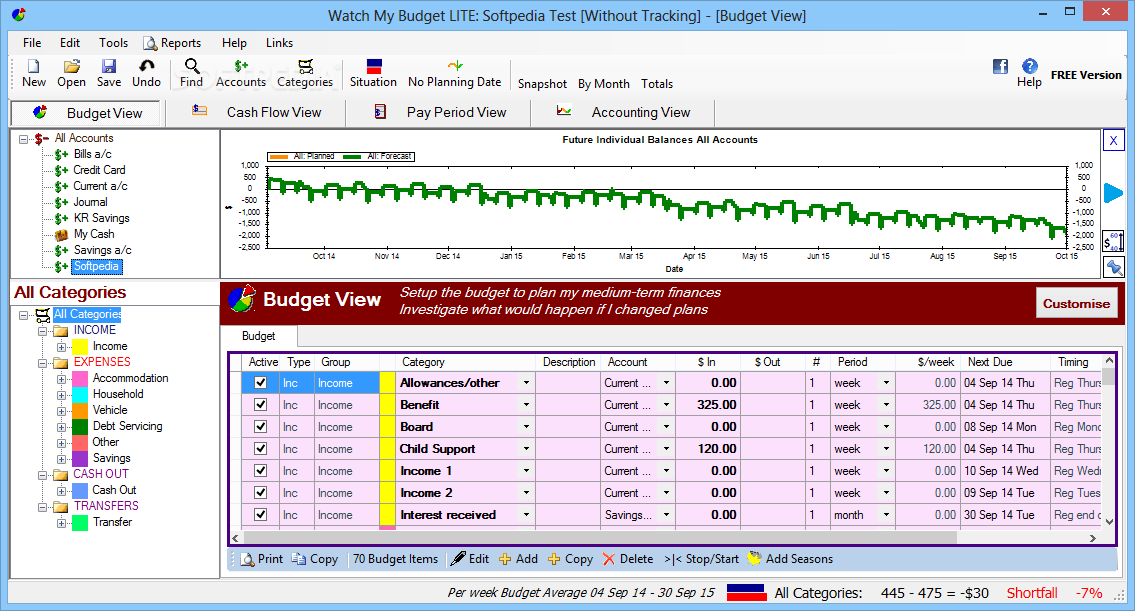Click No Planning Date icon

click(455, 73)
